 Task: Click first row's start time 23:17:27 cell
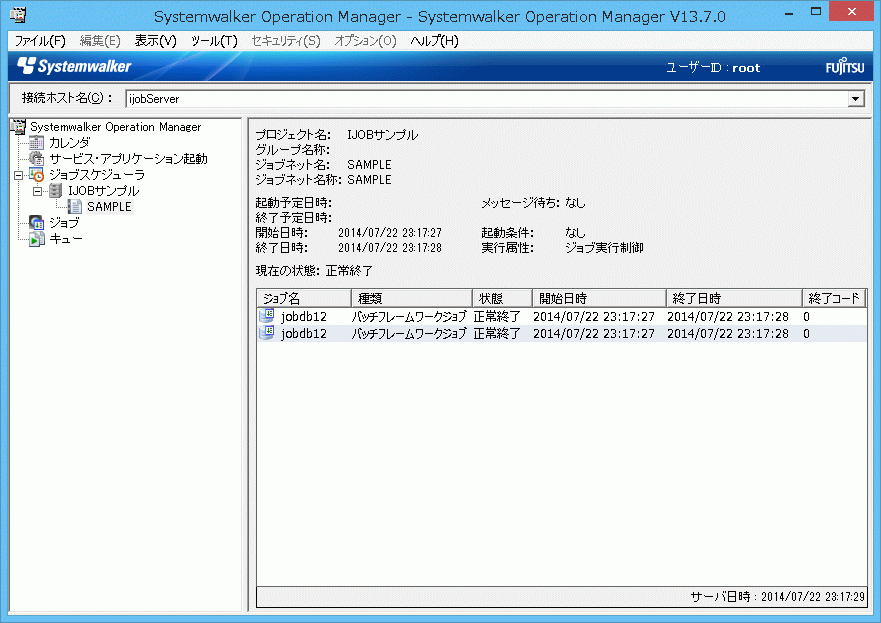point(594,316)
